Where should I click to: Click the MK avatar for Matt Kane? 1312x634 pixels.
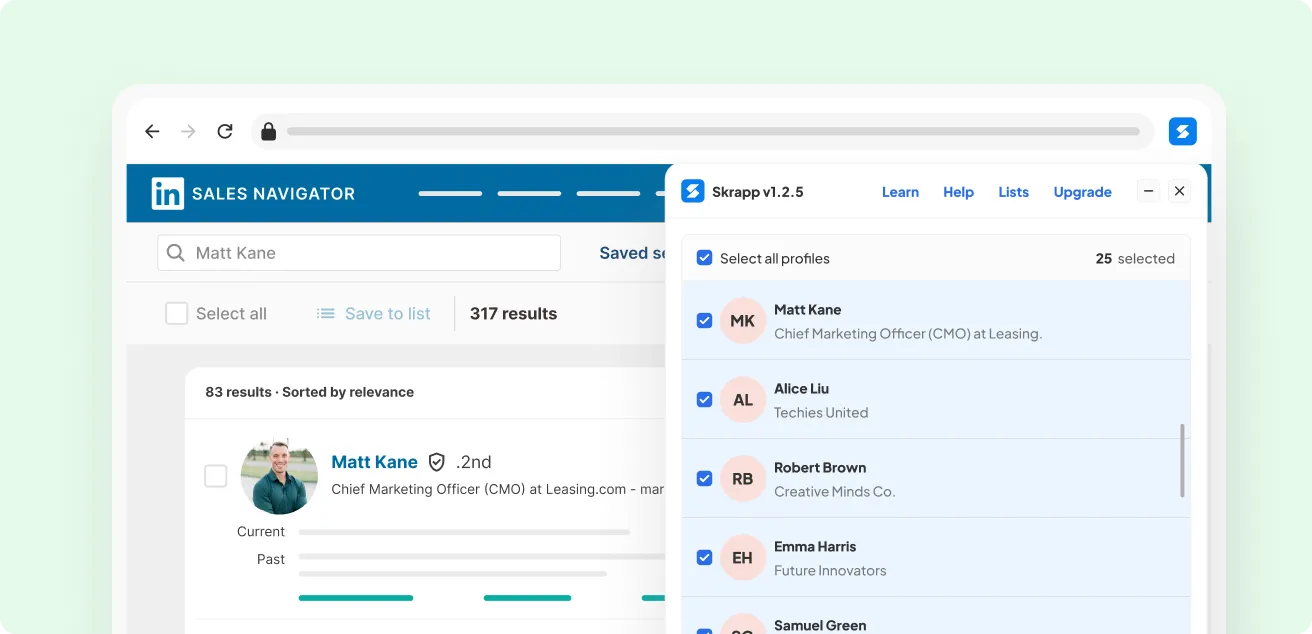click(x=742, y=320)
